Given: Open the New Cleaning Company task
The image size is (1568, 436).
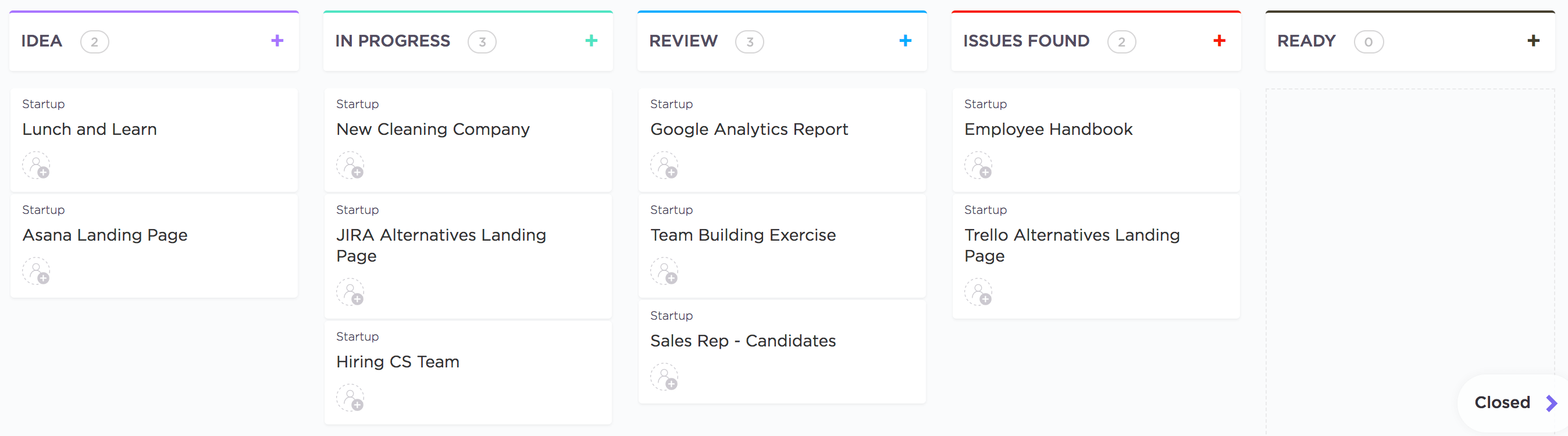Looking at the screenshot, I should 433,129.
